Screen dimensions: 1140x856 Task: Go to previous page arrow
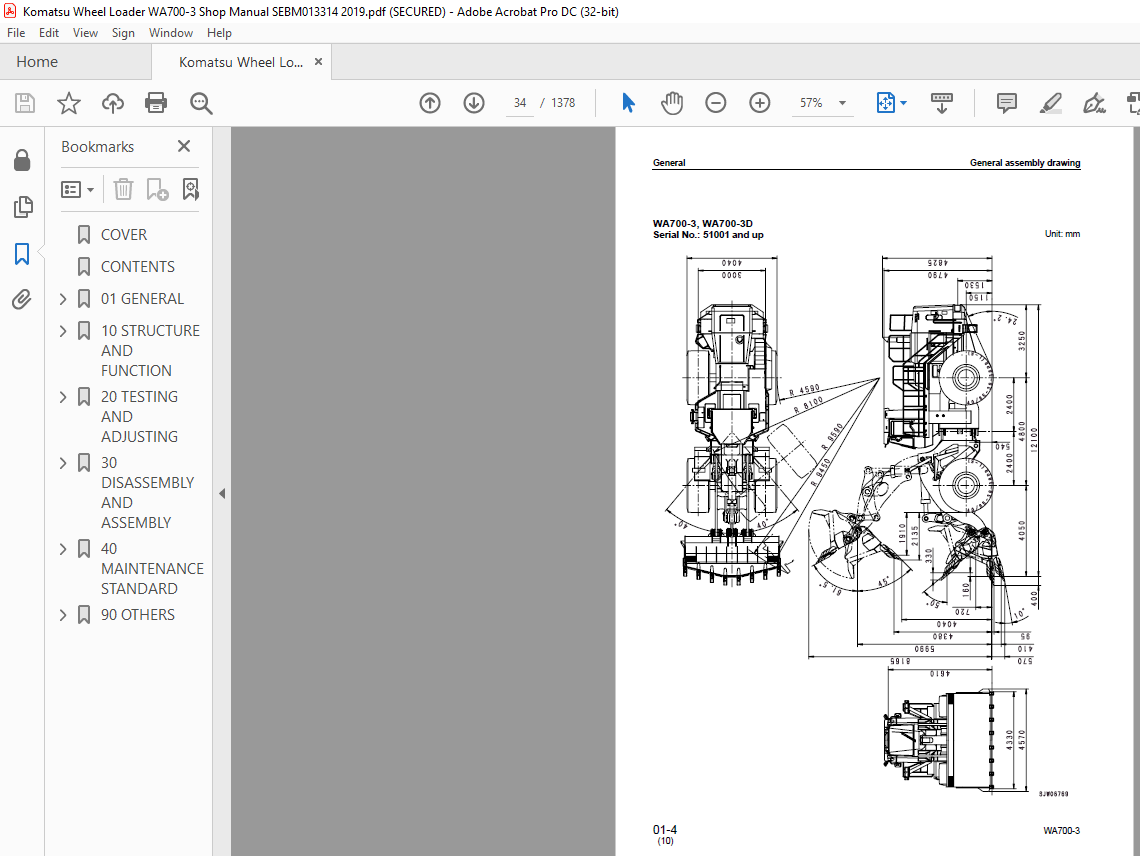pyautogui.click(x=430, y=103)
